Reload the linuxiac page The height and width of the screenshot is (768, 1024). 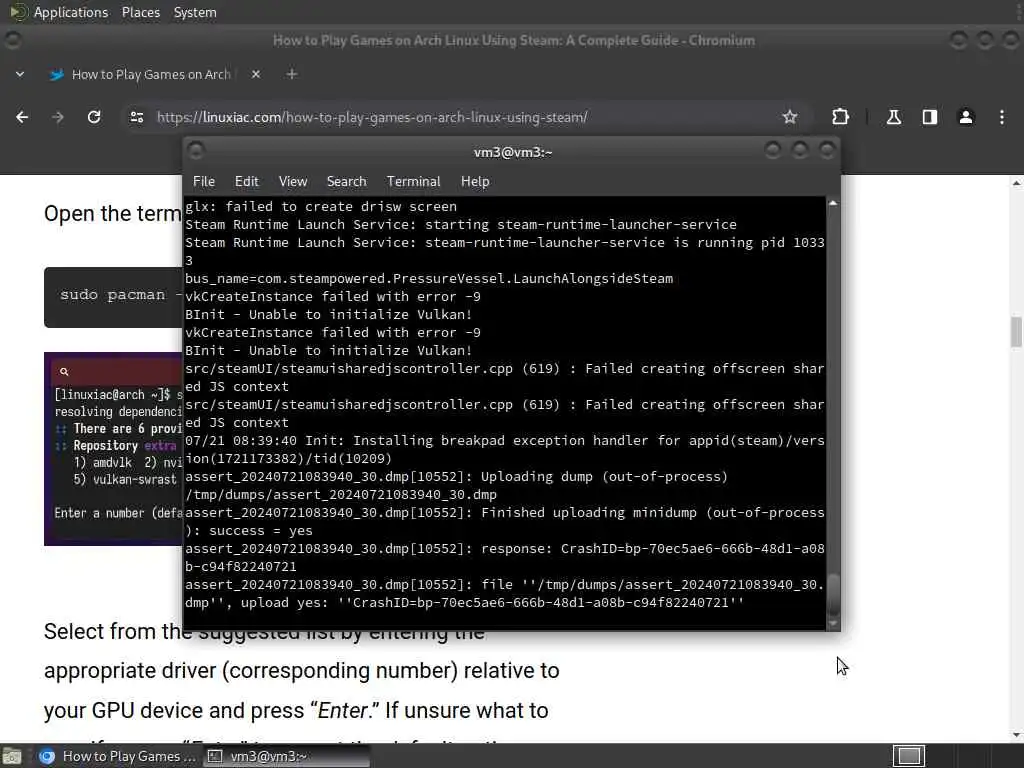[x=94, y=117]
